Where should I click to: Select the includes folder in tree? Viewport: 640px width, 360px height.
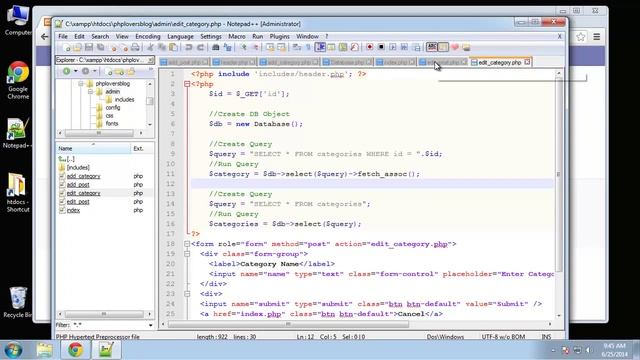[124, 100]
